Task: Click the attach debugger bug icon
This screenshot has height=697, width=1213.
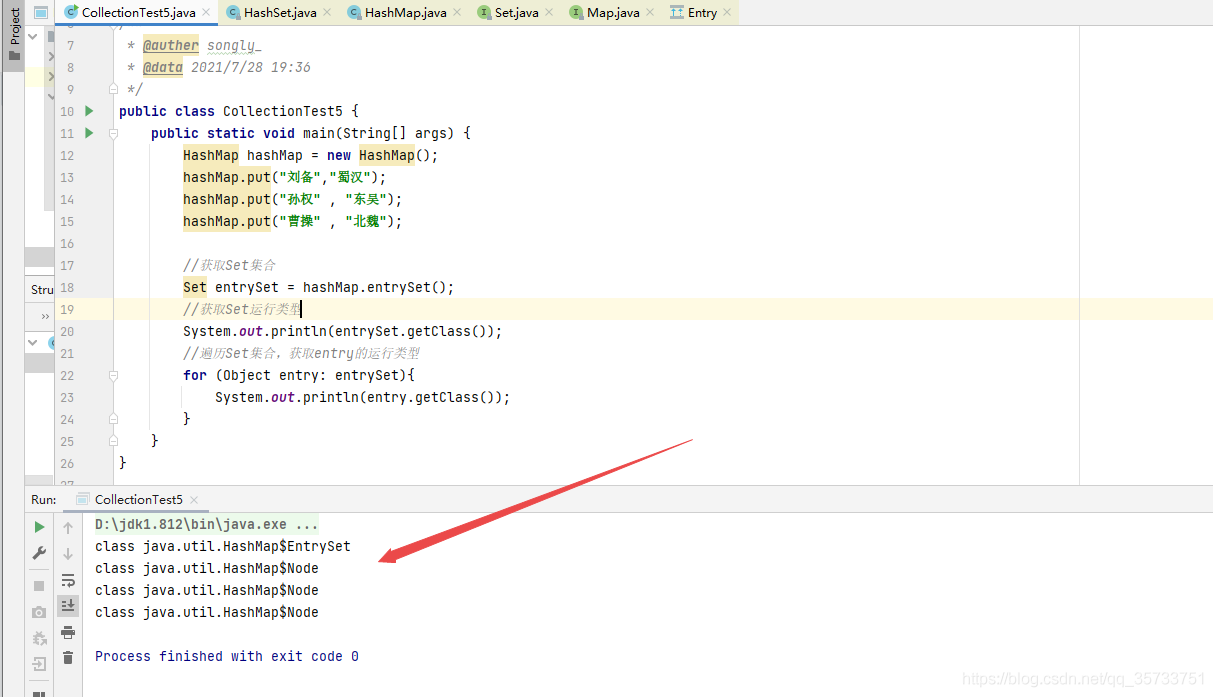Action: [39, 638]
